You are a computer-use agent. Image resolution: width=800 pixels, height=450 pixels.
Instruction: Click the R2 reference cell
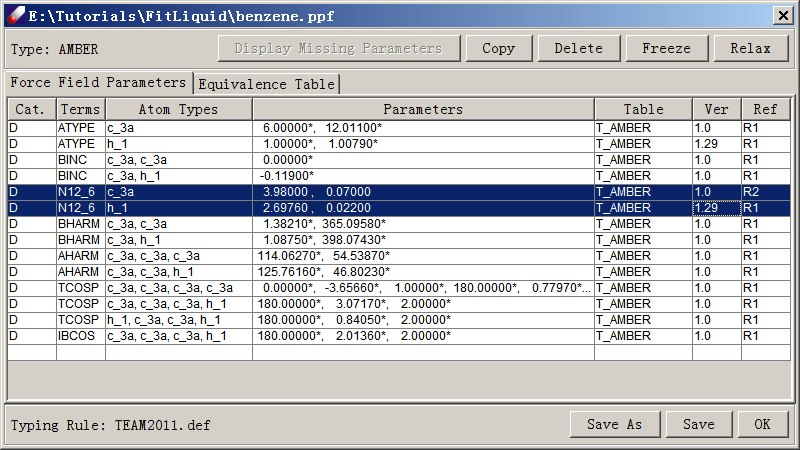coord(766,192)
